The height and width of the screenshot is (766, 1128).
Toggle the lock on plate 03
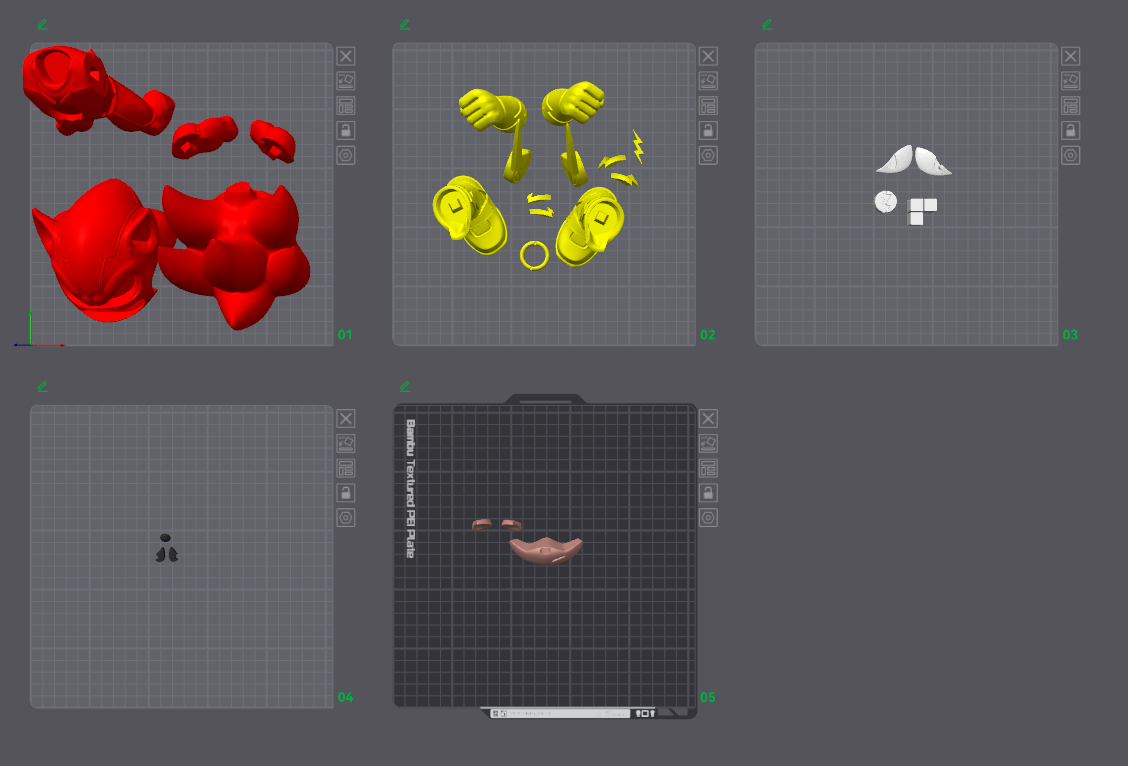coord(1071,130)
